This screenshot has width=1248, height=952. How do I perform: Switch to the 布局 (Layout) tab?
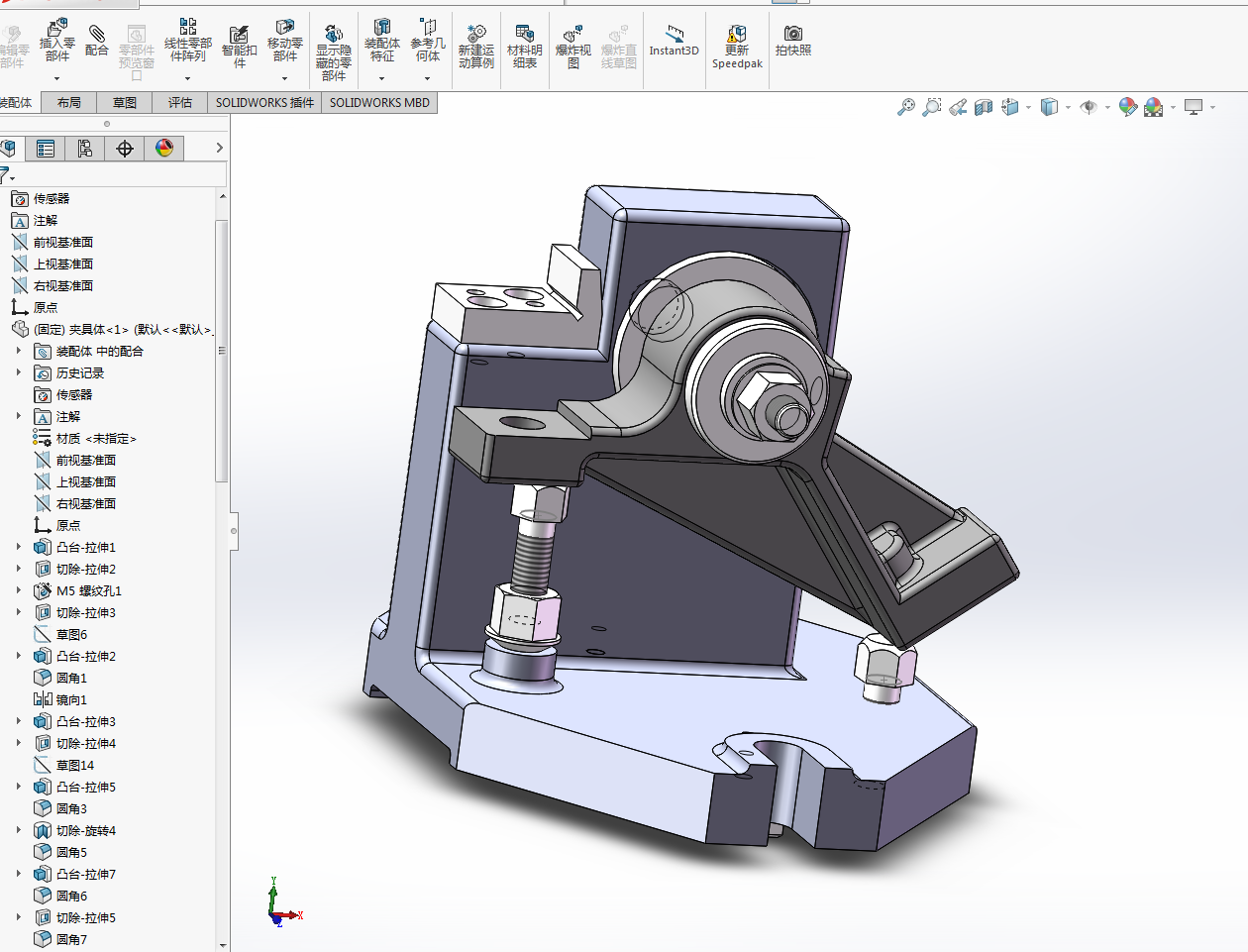pos(69,102)
